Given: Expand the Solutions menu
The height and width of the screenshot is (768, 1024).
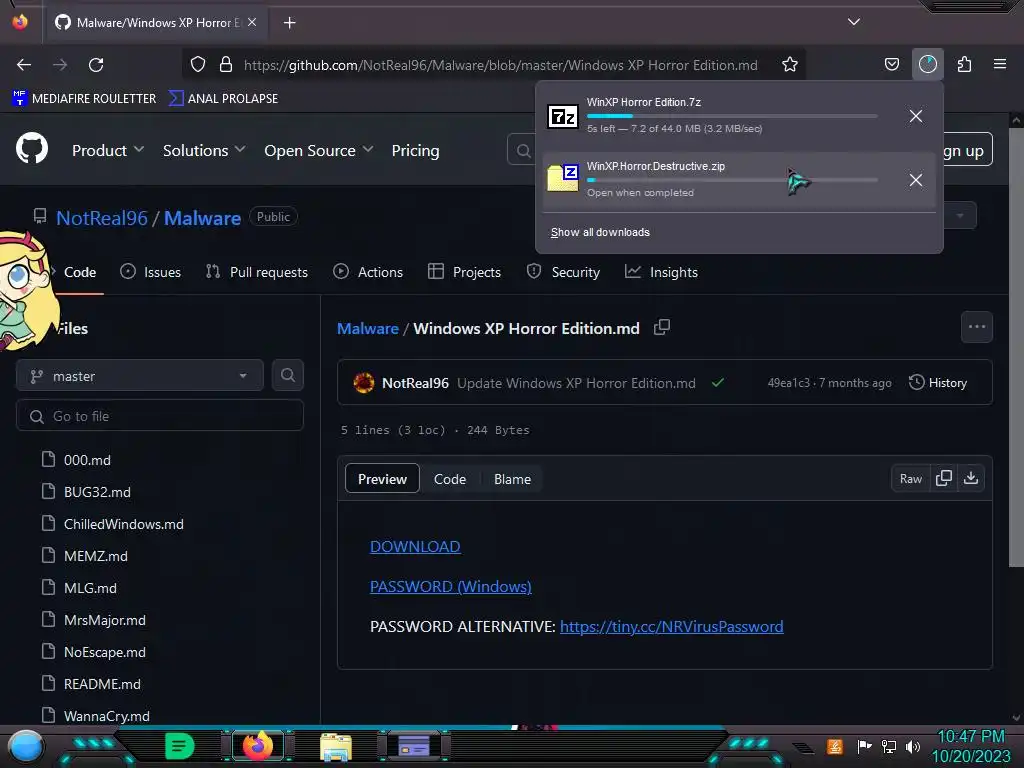Looking at the screenshot, I should pos(204,150).
